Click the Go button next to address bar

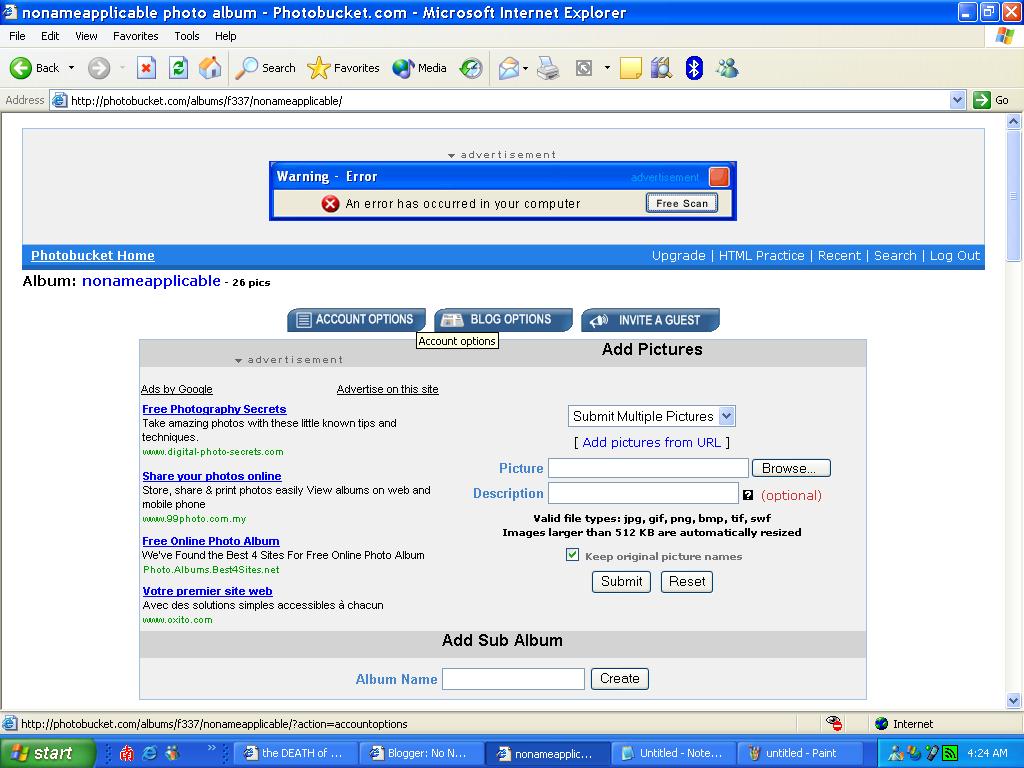click(x=992, y=101)
